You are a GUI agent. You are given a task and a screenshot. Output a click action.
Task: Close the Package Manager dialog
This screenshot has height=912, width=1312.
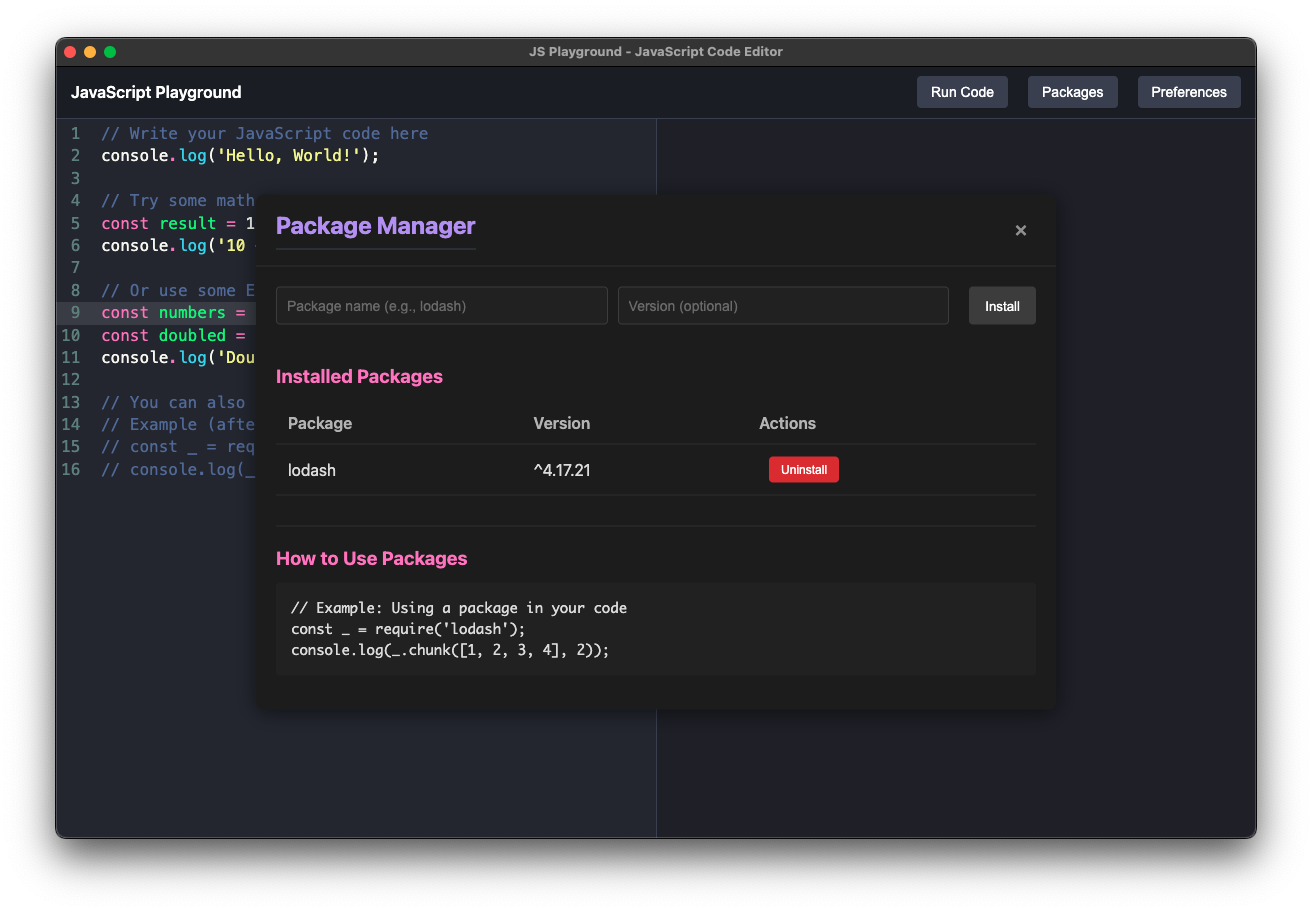(x=1021, y=230)
